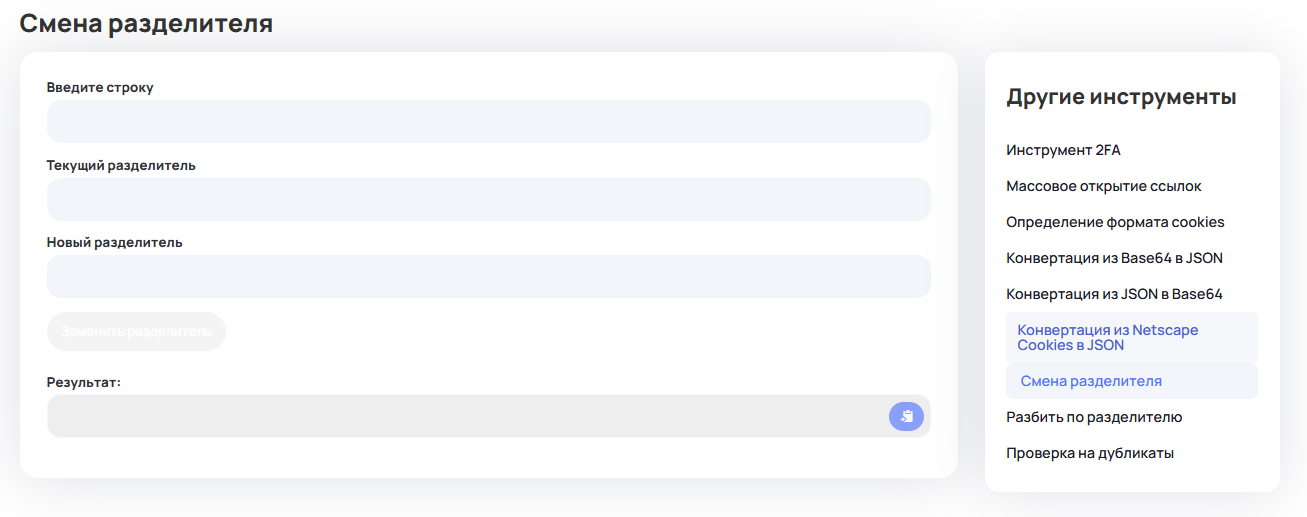1307x517 pixels.
Task: Click the 'Текущий разделитель' label
Action: (121, 165)
